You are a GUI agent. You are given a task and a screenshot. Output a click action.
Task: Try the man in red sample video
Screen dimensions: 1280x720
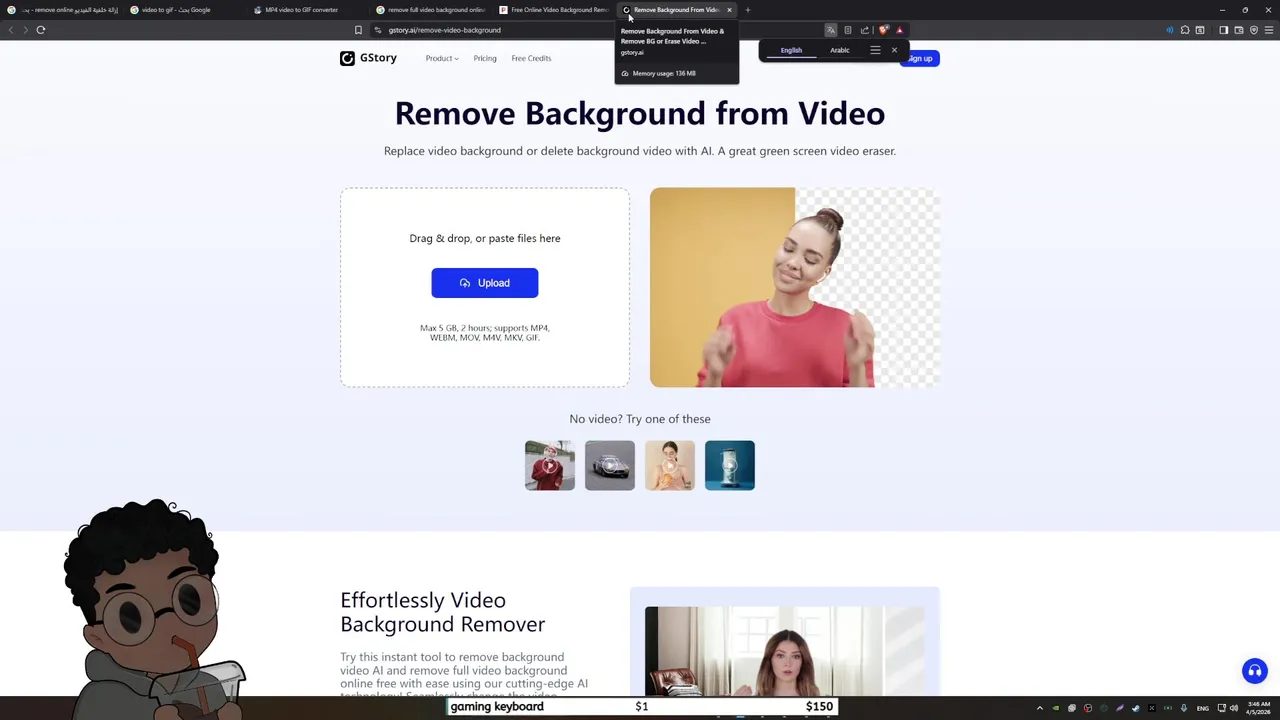550,465
